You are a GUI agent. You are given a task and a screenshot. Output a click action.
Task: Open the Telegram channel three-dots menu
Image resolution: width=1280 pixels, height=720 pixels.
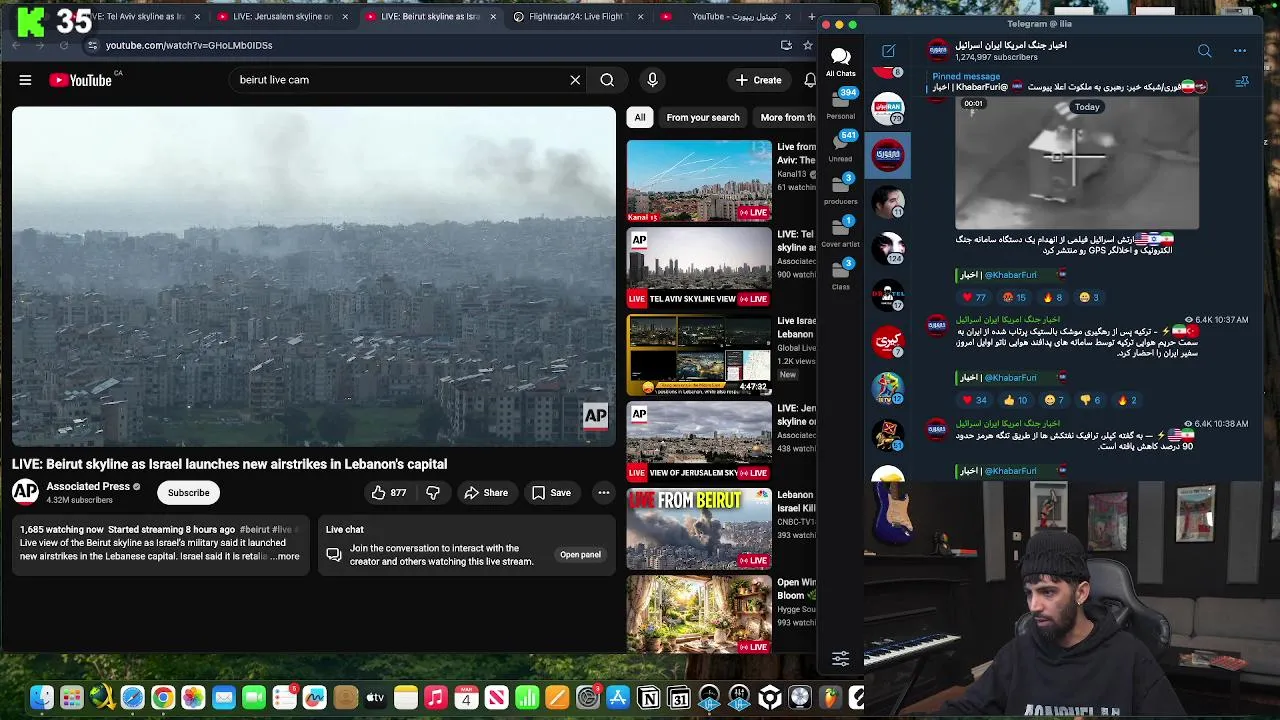pyautogui.click(x=1240, y=51)
